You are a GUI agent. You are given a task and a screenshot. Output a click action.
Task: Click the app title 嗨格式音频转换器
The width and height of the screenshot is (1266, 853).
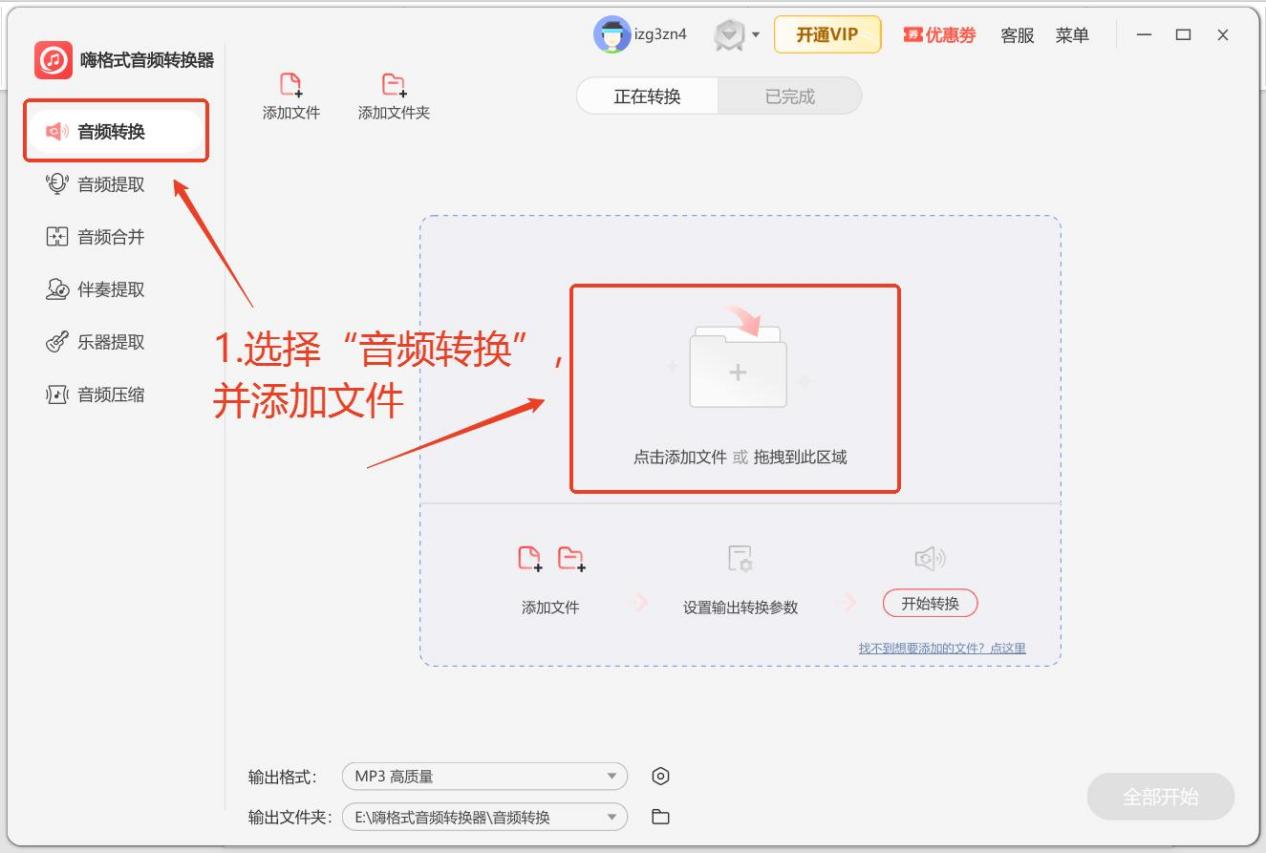pos(147,60)
